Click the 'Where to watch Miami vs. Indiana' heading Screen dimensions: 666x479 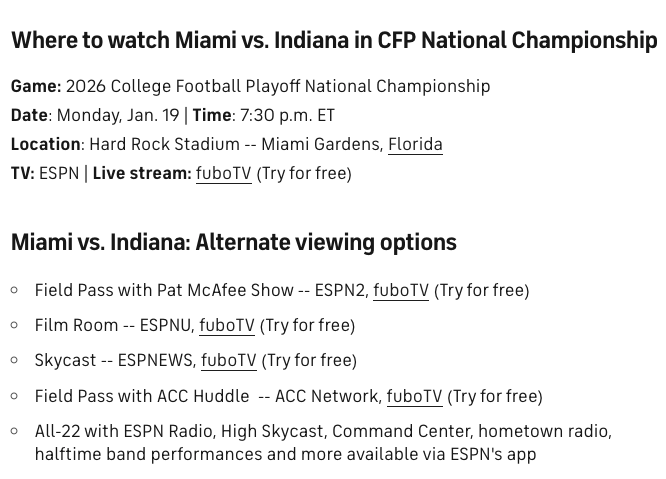(334, 40)
